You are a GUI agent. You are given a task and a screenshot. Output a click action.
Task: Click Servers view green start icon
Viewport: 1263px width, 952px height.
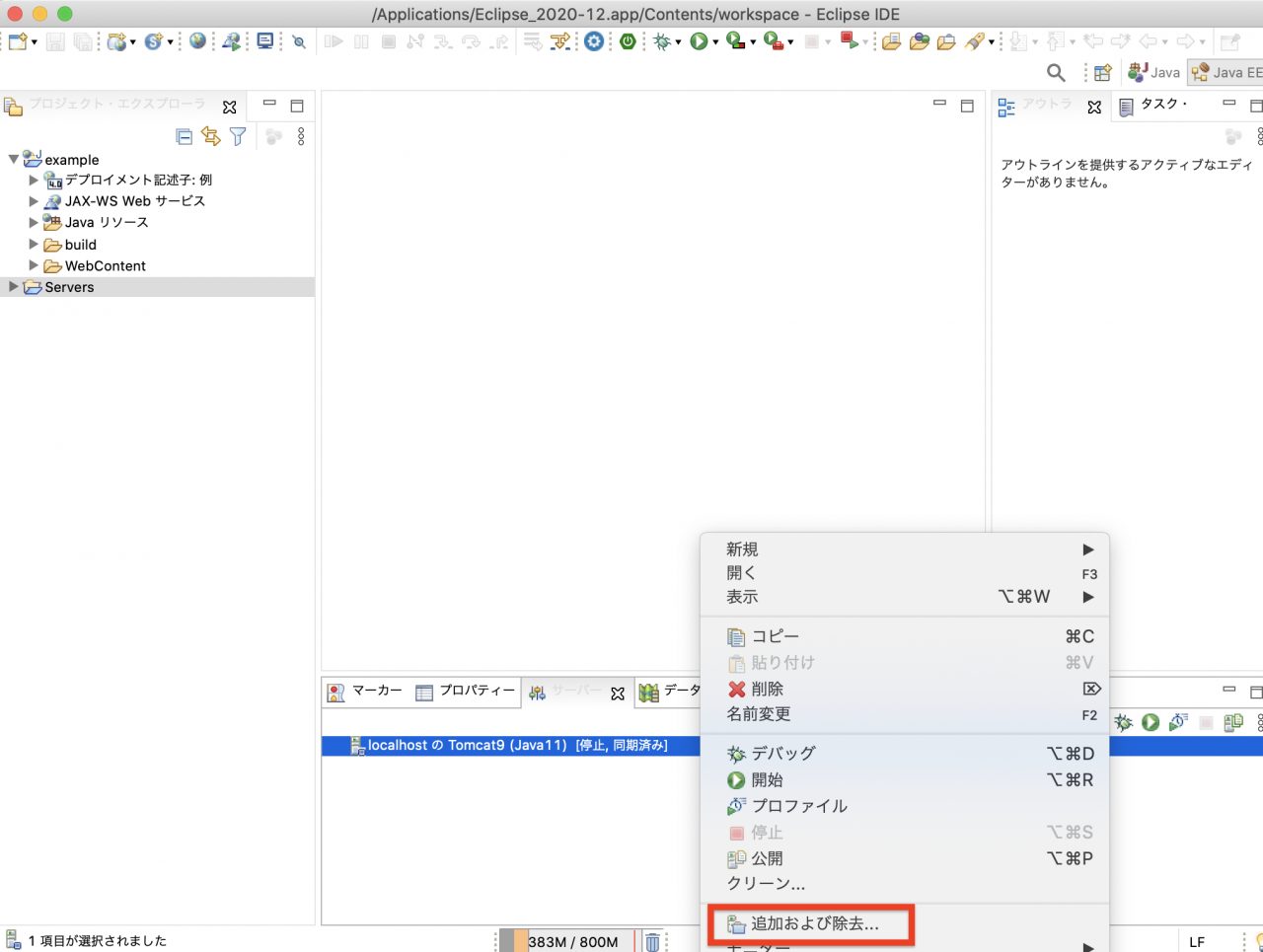coord(1151,722)
